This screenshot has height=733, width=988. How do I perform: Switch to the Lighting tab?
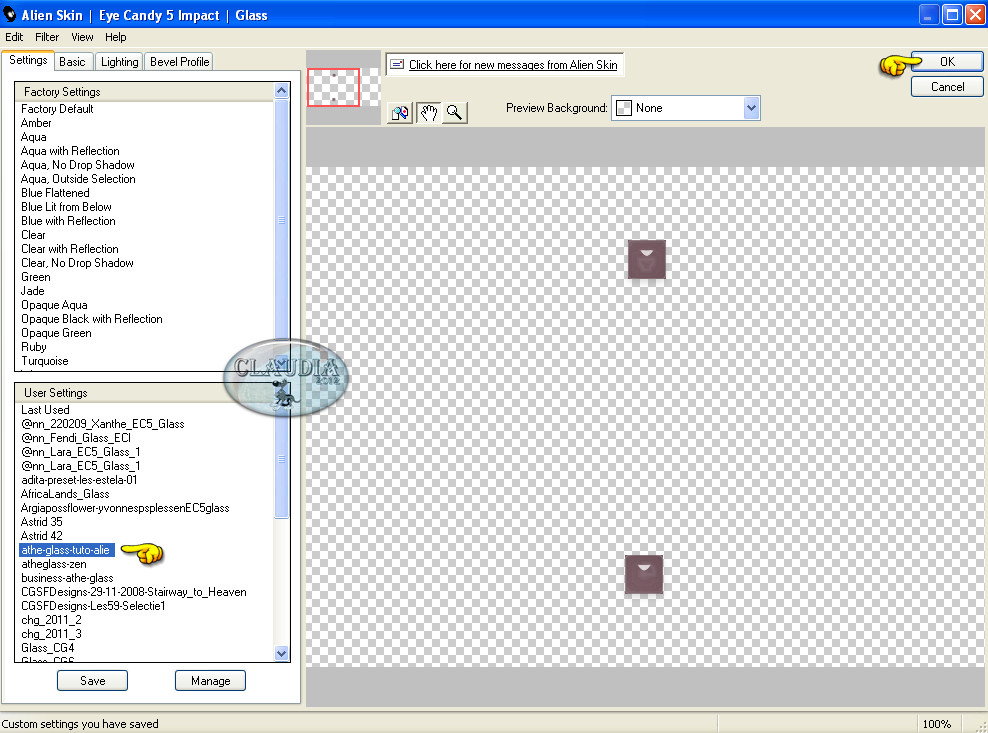tap(119, 62)
